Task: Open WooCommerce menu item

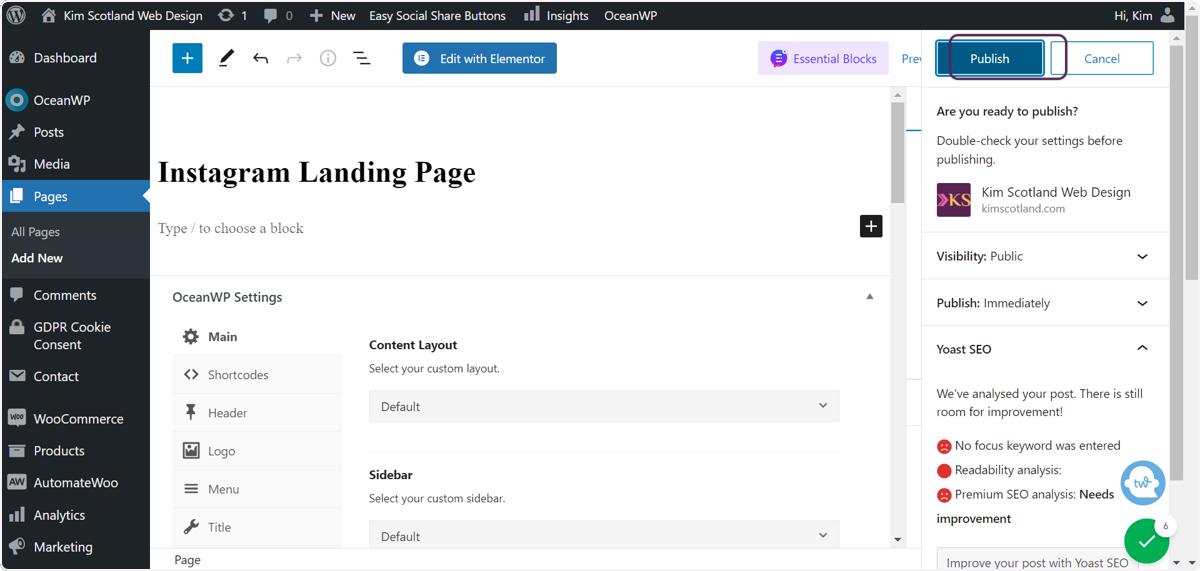Action: click(x=75, y=419)
